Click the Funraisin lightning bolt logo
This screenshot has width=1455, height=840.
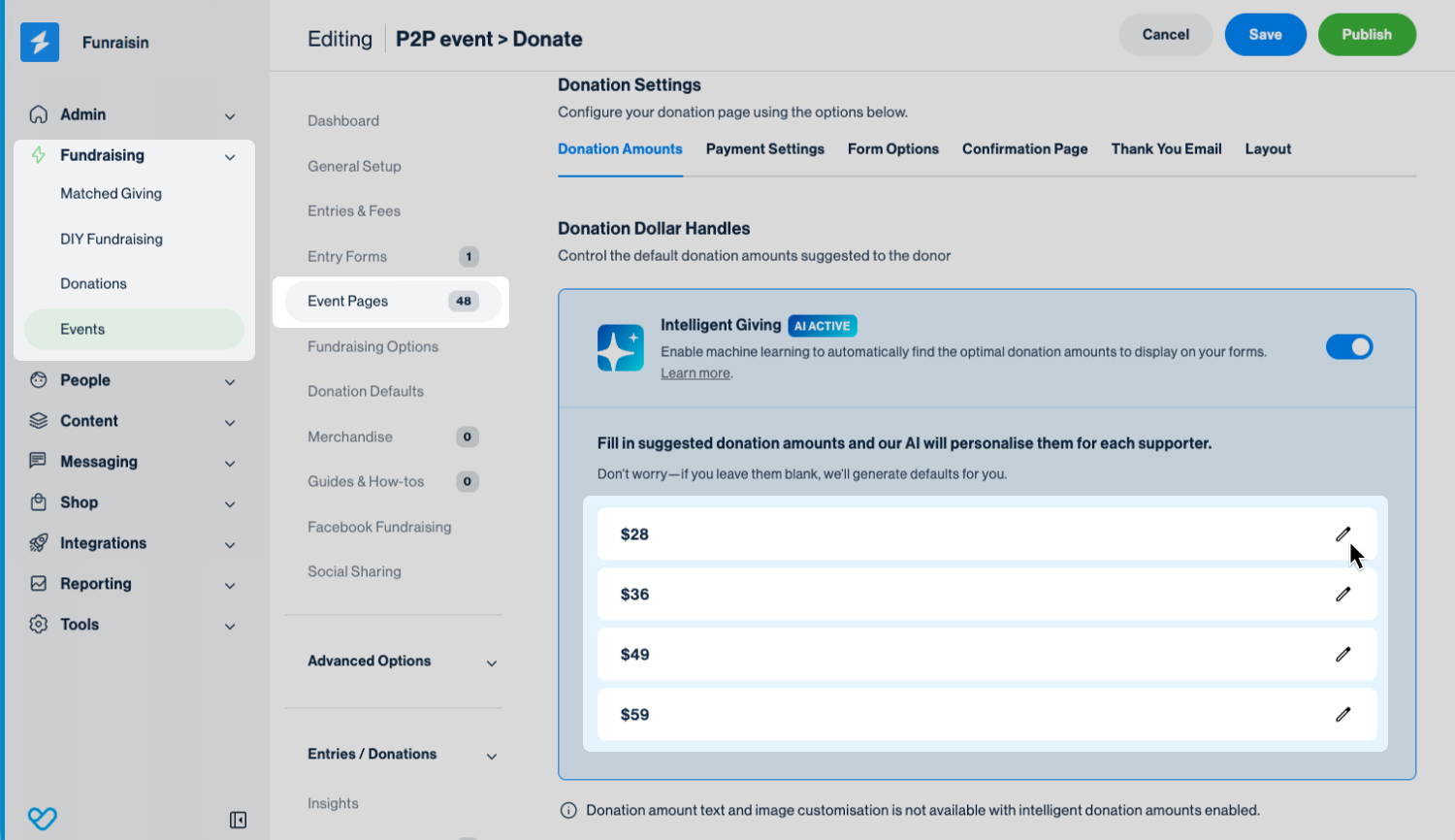pyautogui.click(x=40, y=42)
